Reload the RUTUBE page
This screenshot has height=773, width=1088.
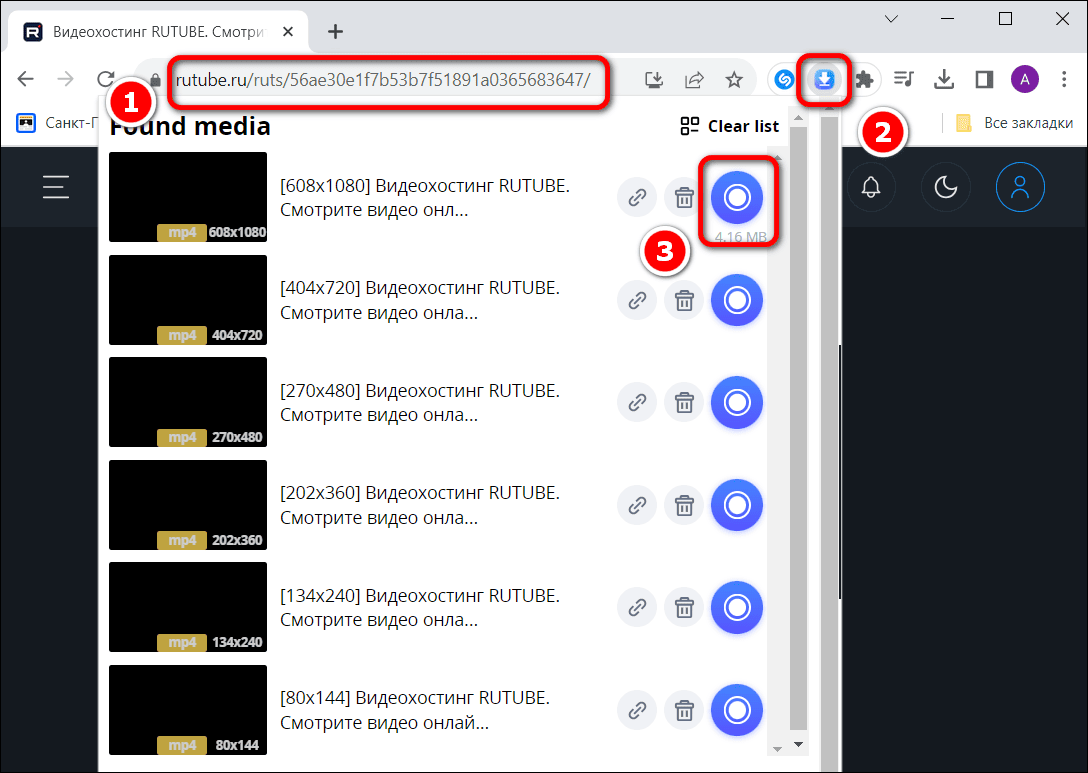coord(105,79)
